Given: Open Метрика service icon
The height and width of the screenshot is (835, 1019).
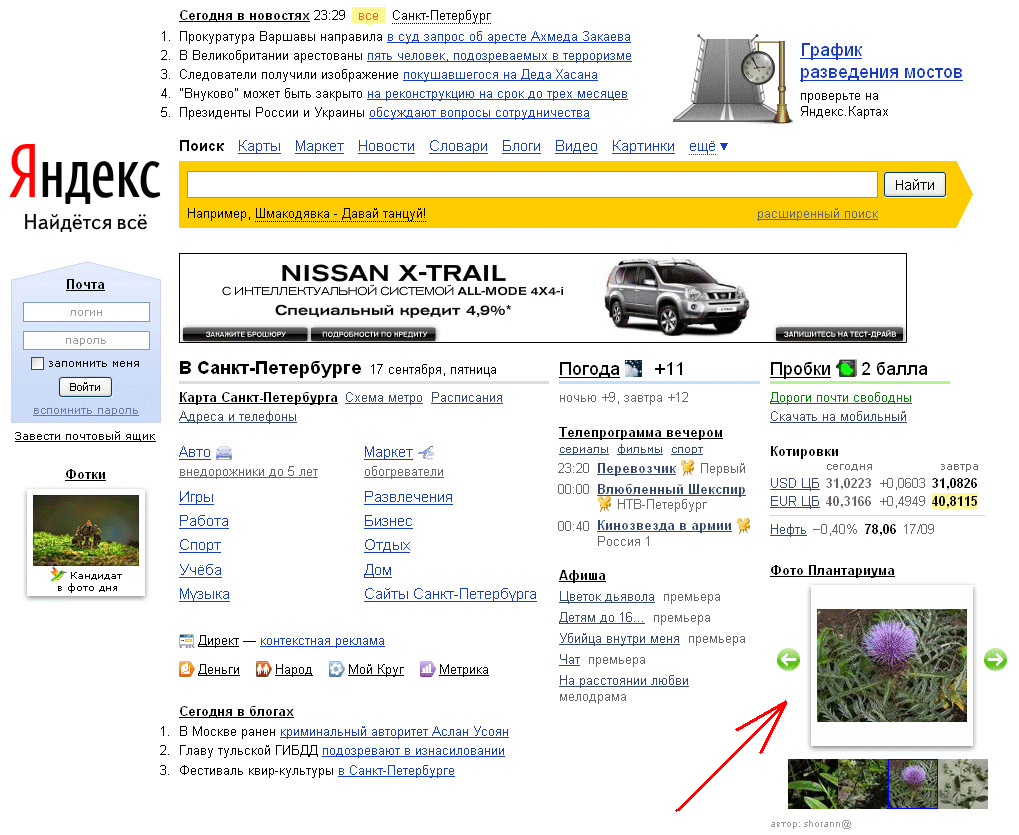Looking at the screenshot, I should (427, 670).
